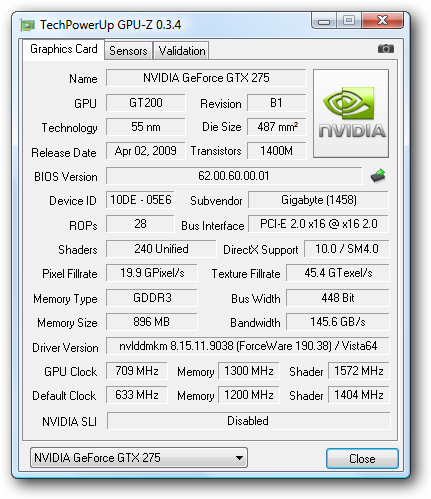The image size is (431, 499).
Task: Switch to the Sensors tab
Action: click(x=128, y=51)
